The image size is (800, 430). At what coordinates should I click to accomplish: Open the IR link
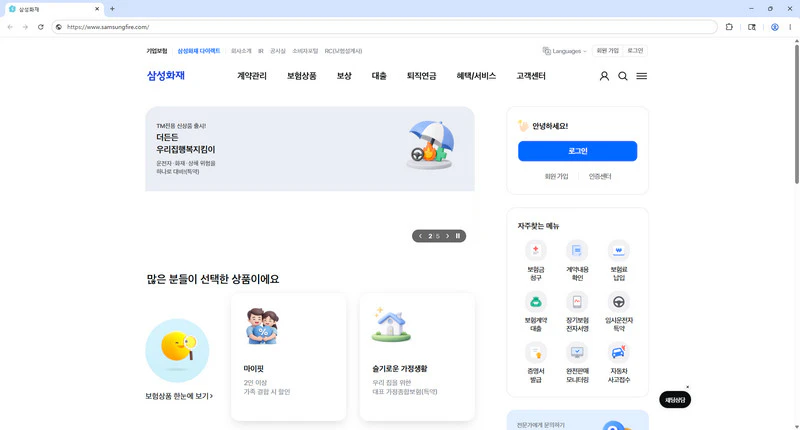click(x=261, y=51)
